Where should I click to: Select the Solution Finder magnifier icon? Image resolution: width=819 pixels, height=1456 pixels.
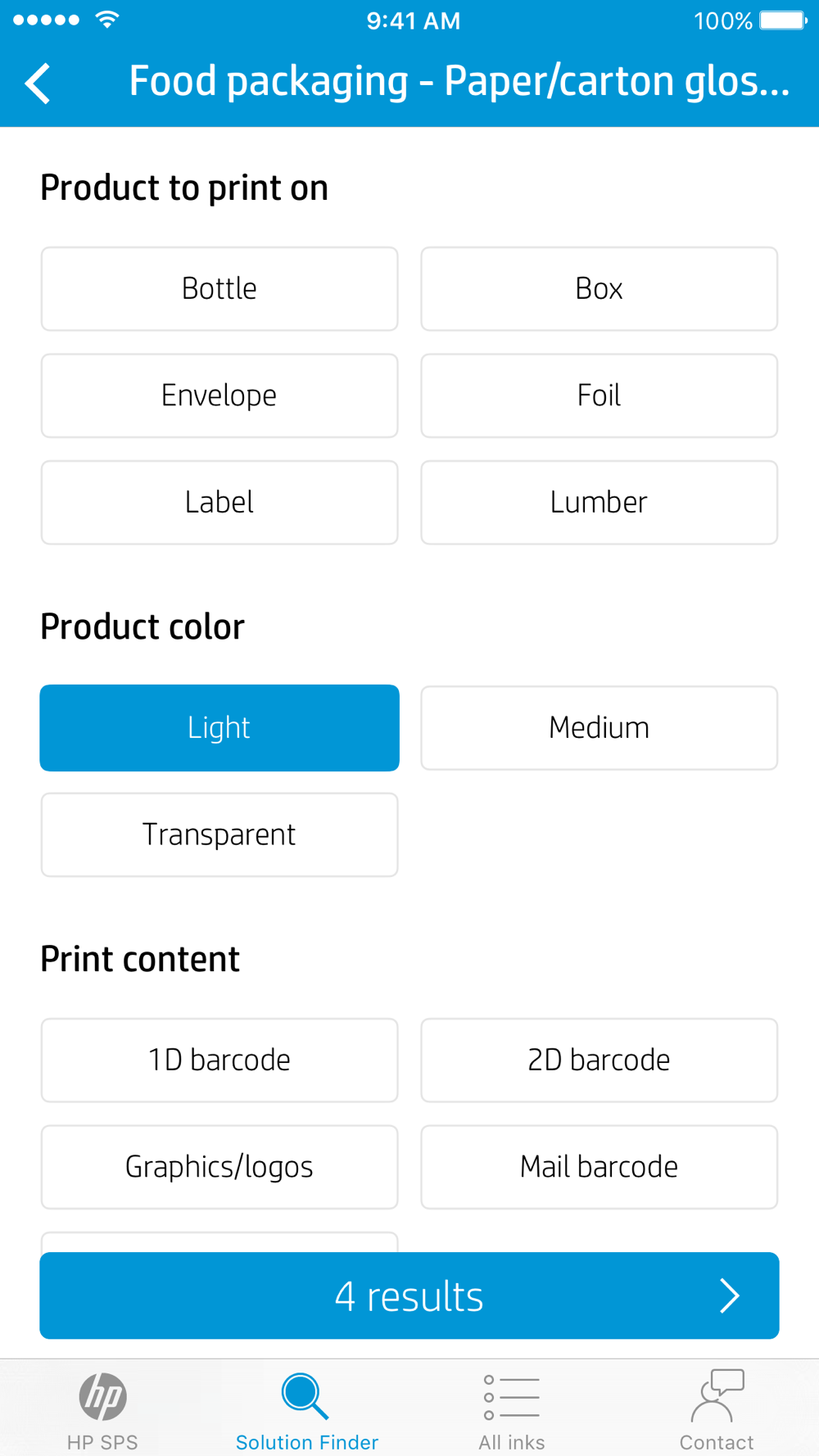305,1395
